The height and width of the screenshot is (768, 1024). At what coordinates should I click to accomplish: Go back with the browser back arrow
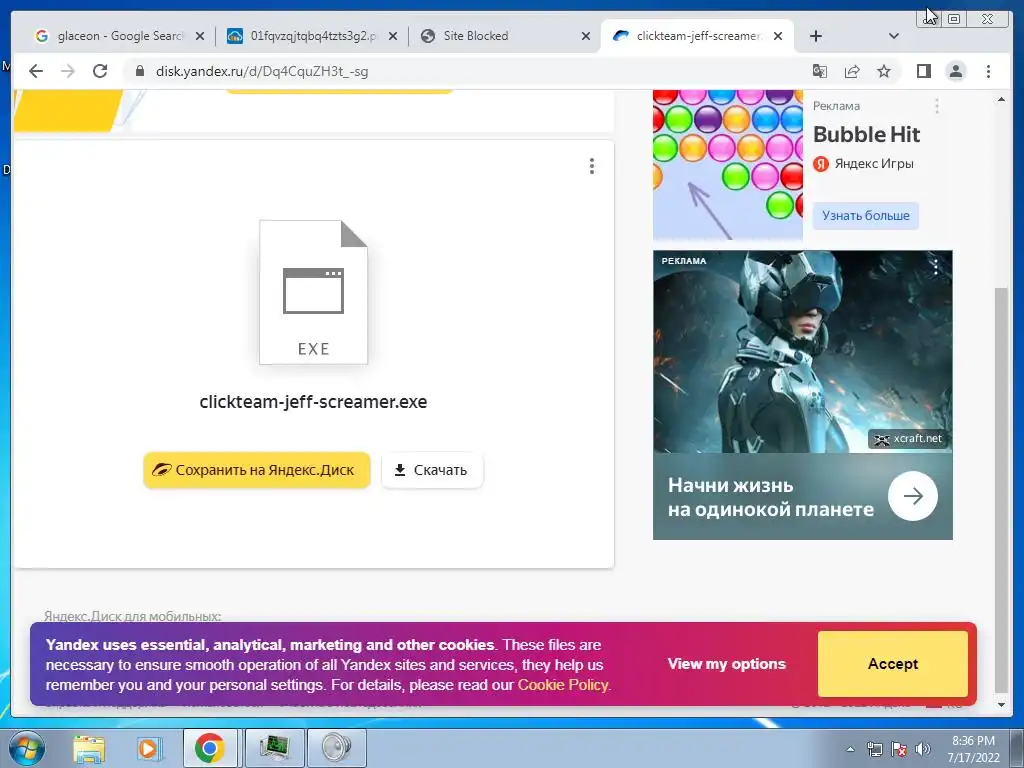36,71
